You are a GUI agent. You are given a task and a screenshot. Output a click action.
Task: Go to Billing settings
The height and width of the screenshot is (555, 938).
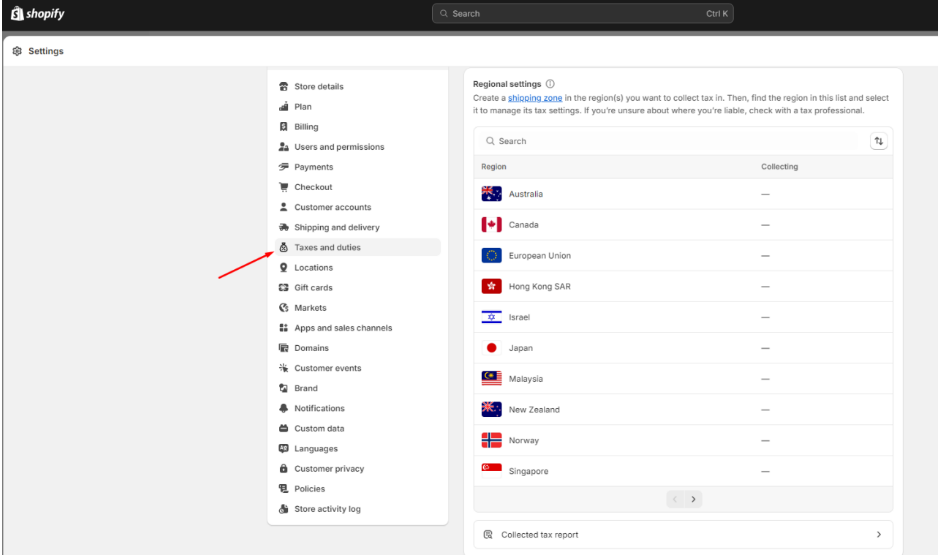(x=358, y=127)
